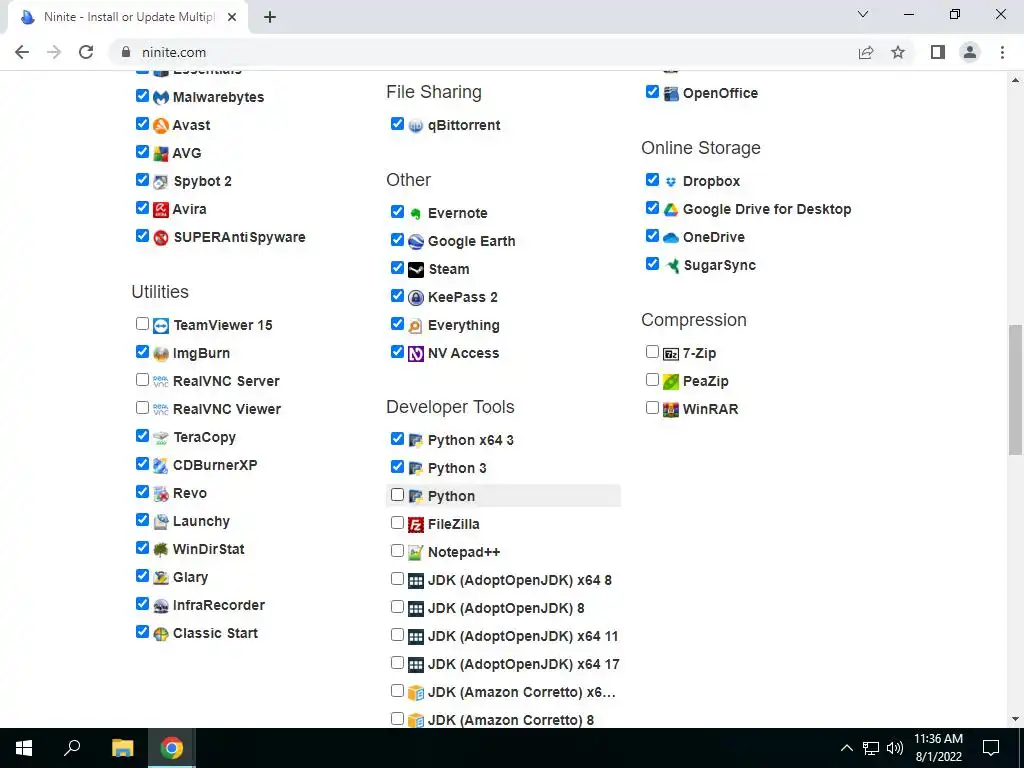Show hidden system tray icons
Image resolution: width=1024 pixels, height=768 pixels.
(x=846, y=748)
